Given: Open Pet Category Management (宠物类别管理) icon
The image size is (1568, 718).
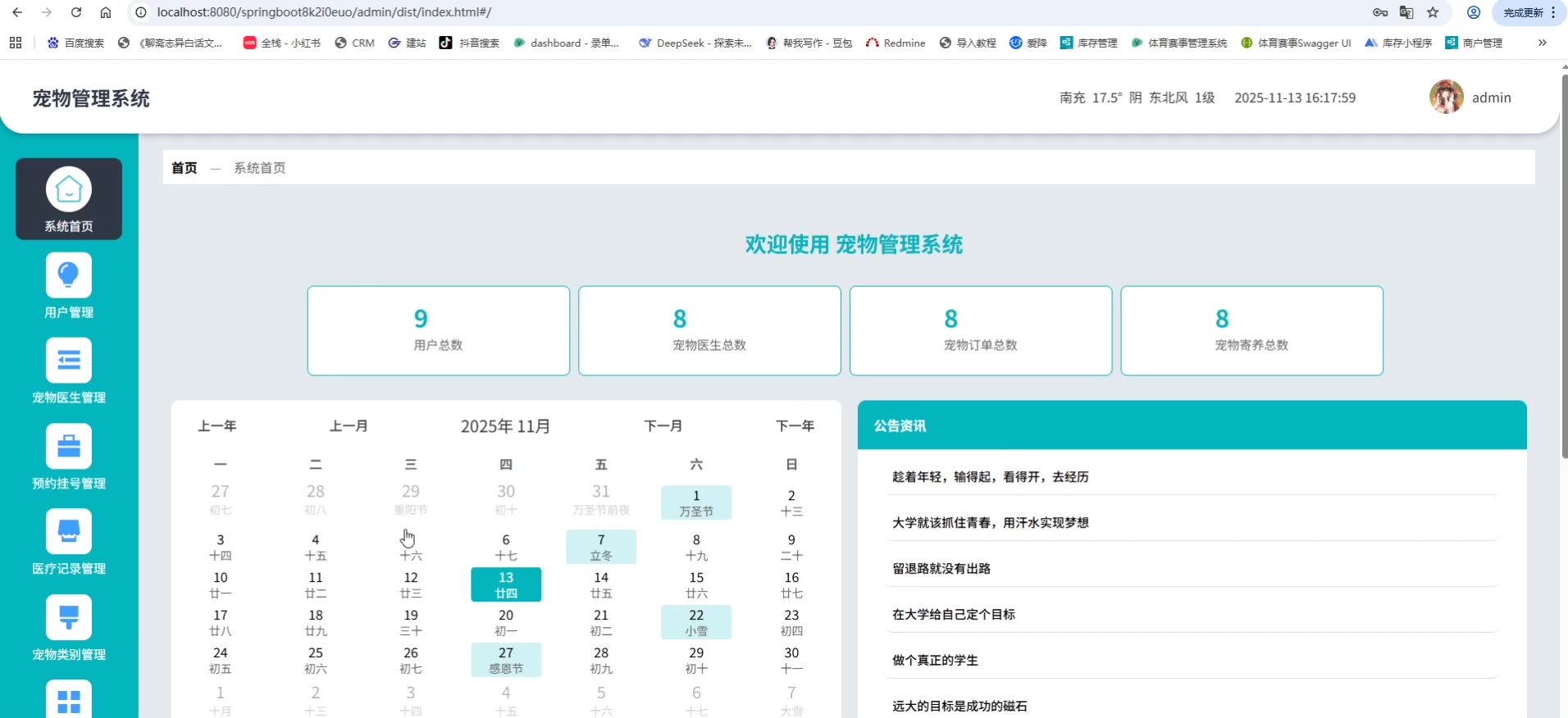Looking at the screenshot, I should [69, 617].
